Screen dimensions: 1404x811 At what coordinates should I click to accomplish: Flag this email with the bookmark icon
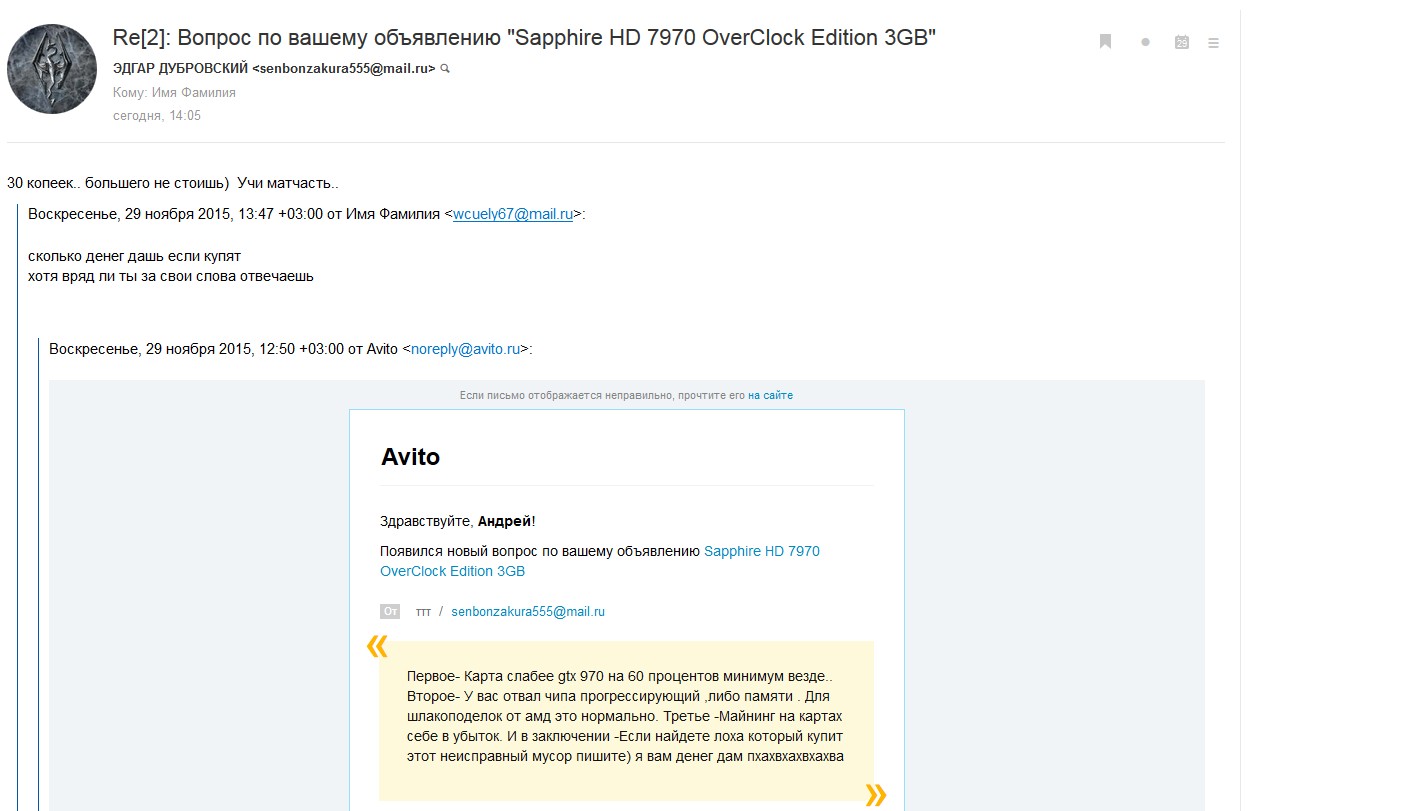[x=1105, y=42]
